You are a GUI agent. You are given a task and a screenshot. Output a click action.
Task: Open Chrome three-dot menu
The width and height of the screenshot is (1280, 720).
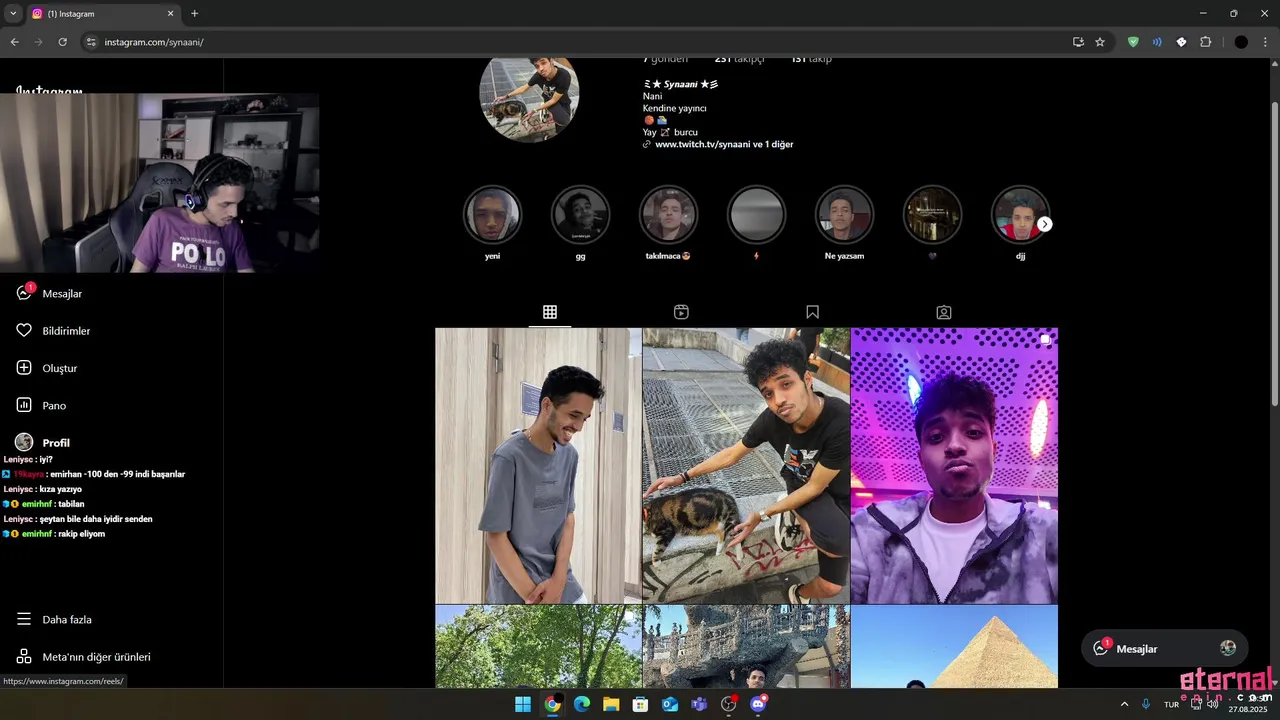pos(1265,42)
